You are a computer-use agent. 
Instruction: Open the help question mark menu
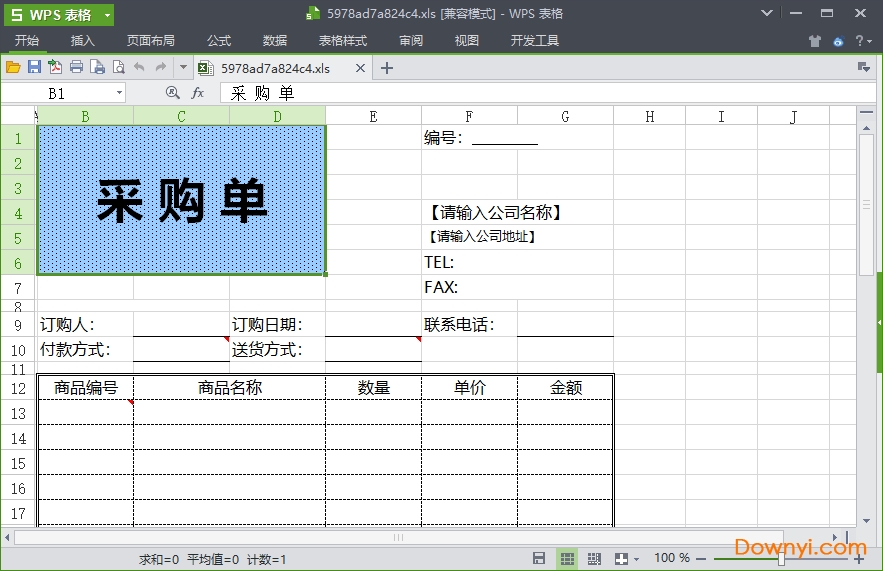pyautogui.click(x=863, y=41)
